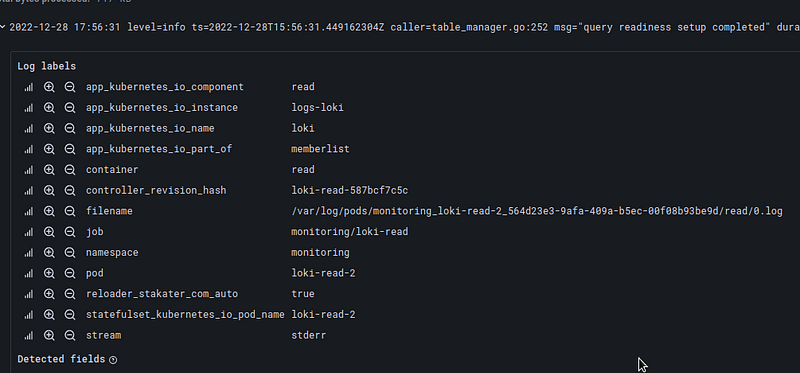Select the filename path value text

click(x=537, y=211)
